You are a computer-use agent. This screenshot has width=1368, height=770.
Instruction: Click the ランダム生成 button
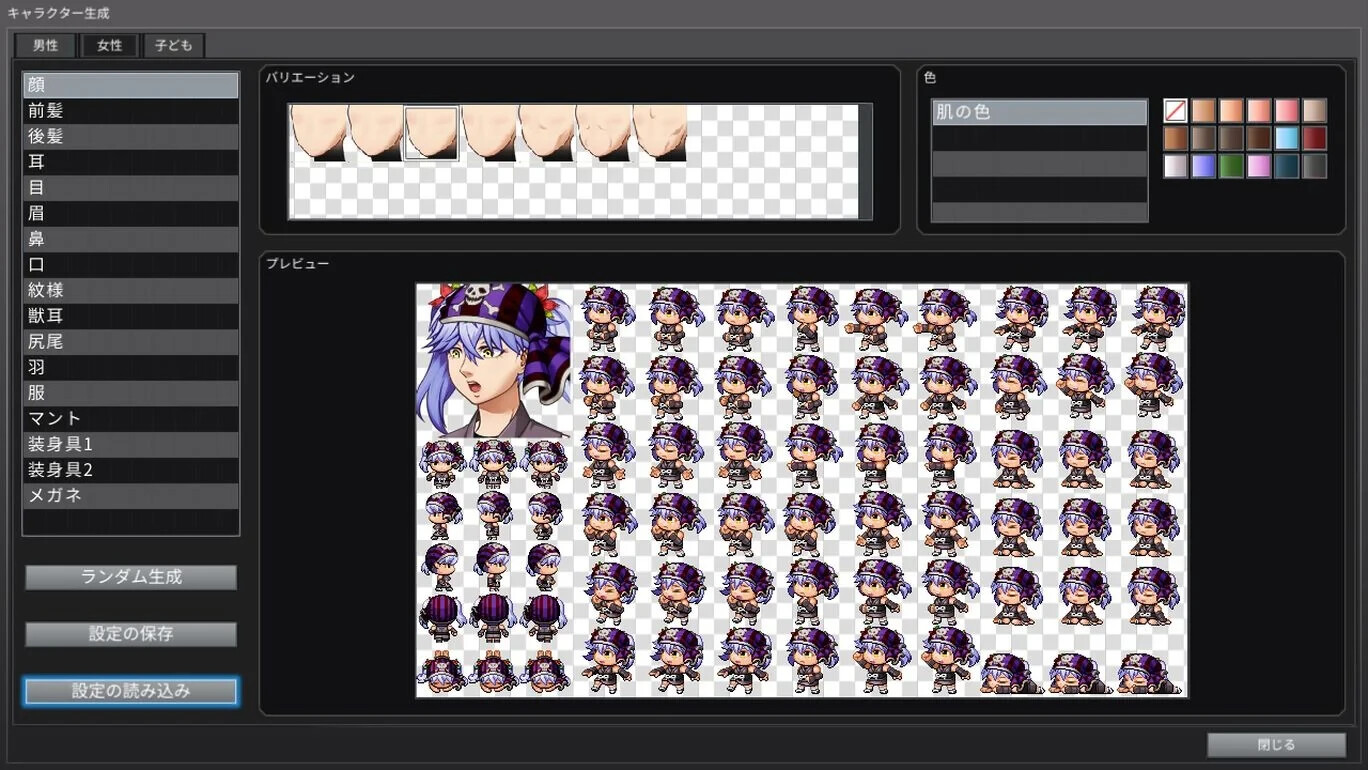tap(131, 577)
